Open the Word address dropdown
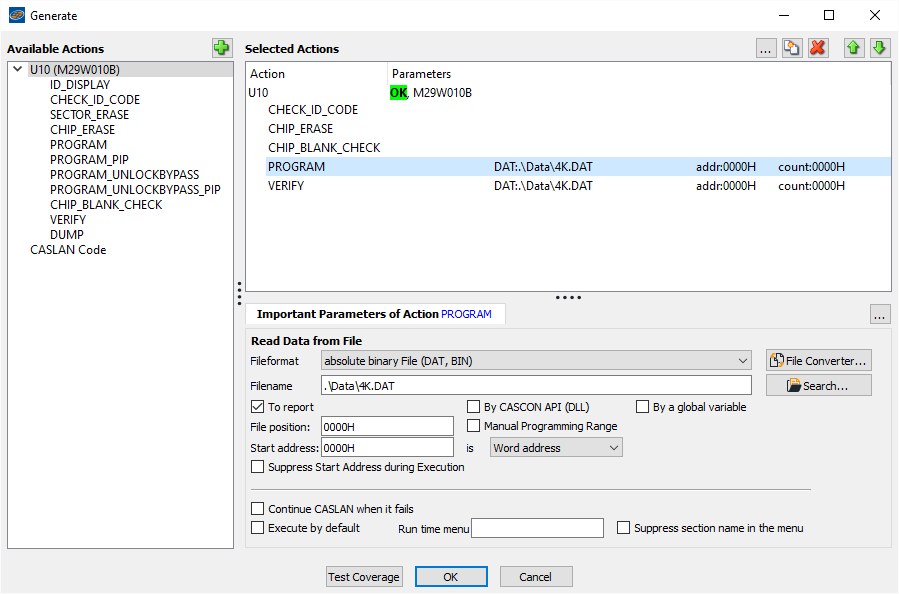899x594 pixels. click(556, 448)
